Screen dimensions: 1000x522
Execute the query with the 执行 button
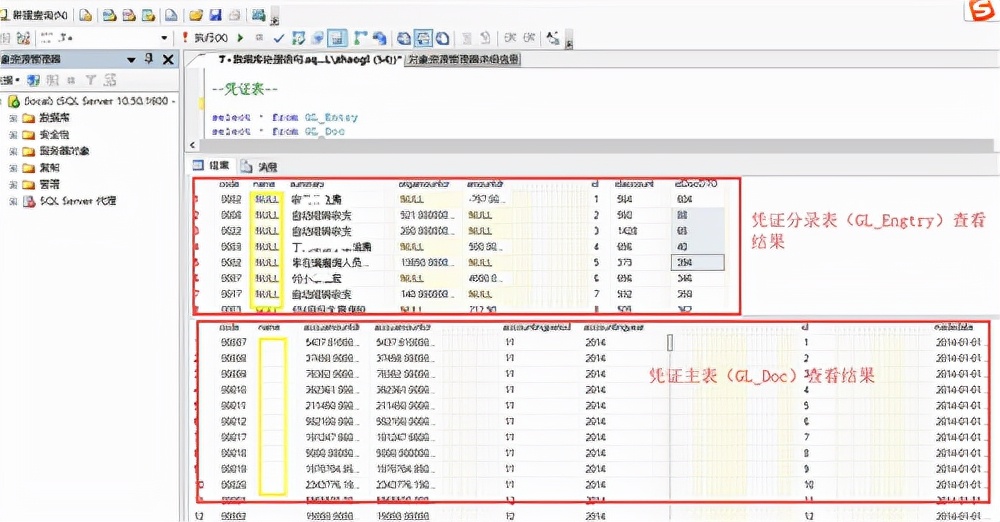coord(205,38)
